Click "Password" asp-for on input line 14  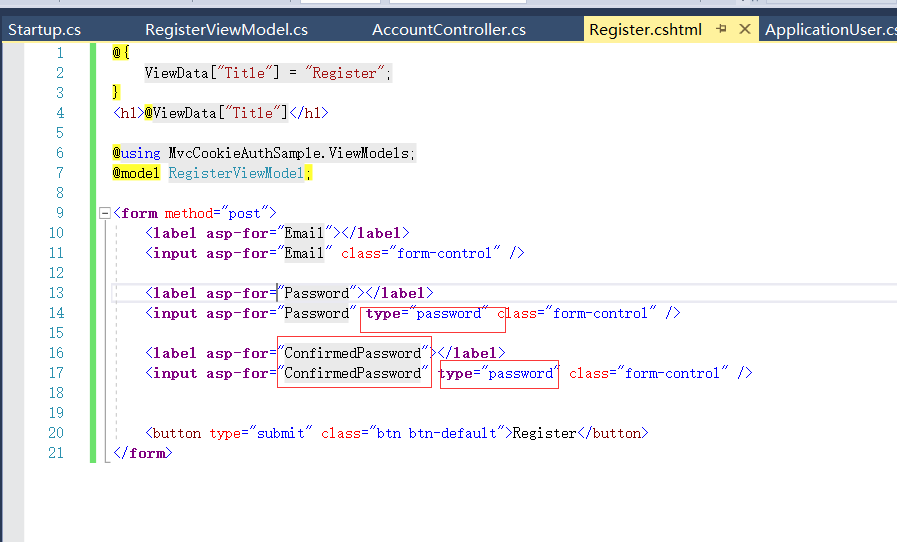pyautogui.click(x=317, y=314)
